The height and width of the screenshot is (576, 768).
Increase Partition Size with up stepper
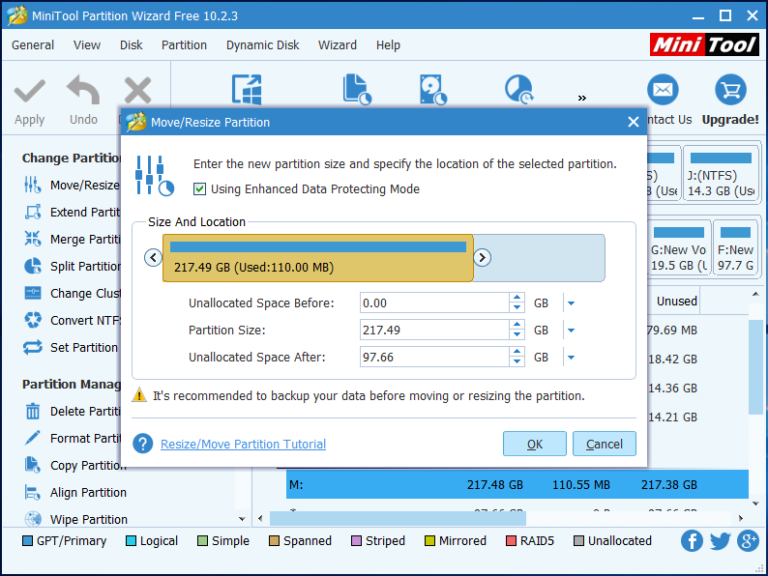[517, 325]
